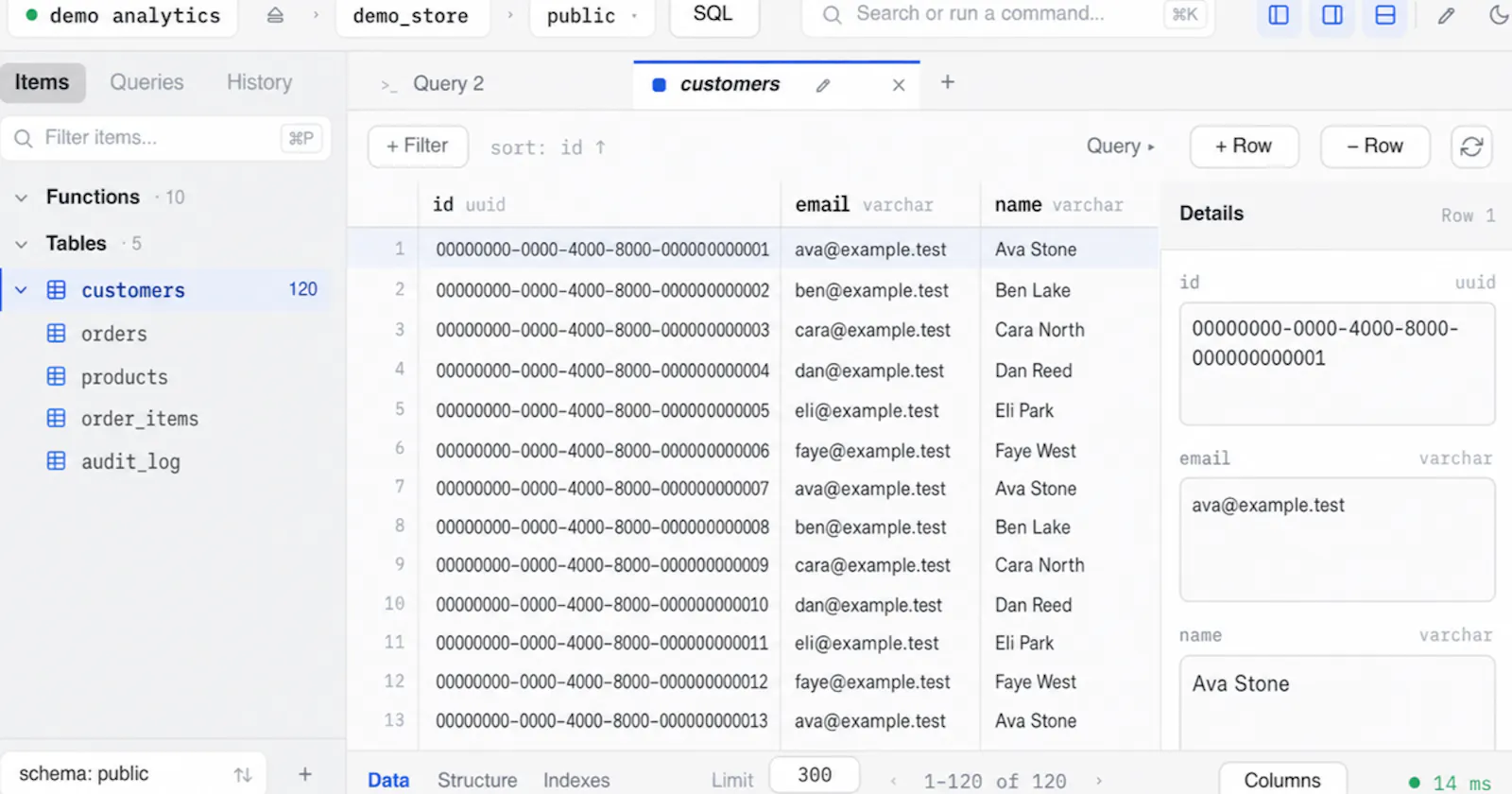Click the audit_log table grid icon
The image size is (1512, 794).
point(57,460)
